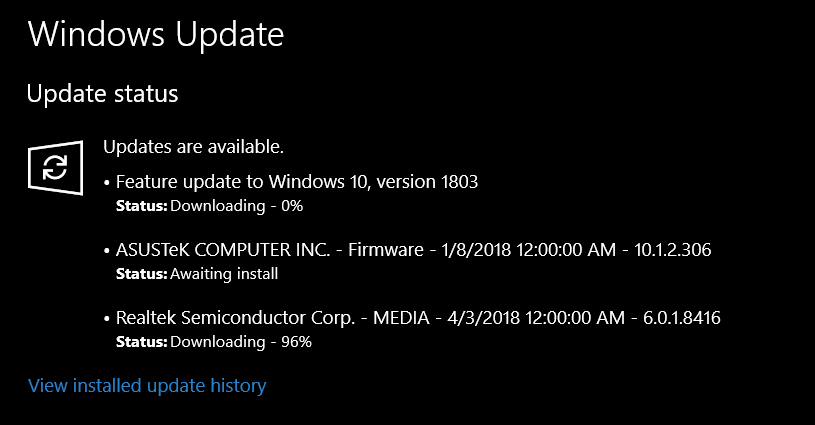Click the 4/3/2018 12:00:00 AM driver date
The width and height of the screenshot is (815, 425).
point(536,318)
